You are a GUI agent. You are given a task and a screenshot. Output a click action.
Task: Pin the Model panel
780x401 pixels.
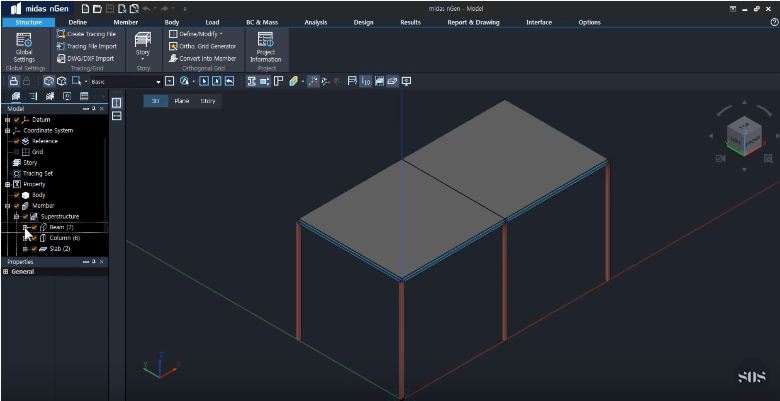(94, 109)
